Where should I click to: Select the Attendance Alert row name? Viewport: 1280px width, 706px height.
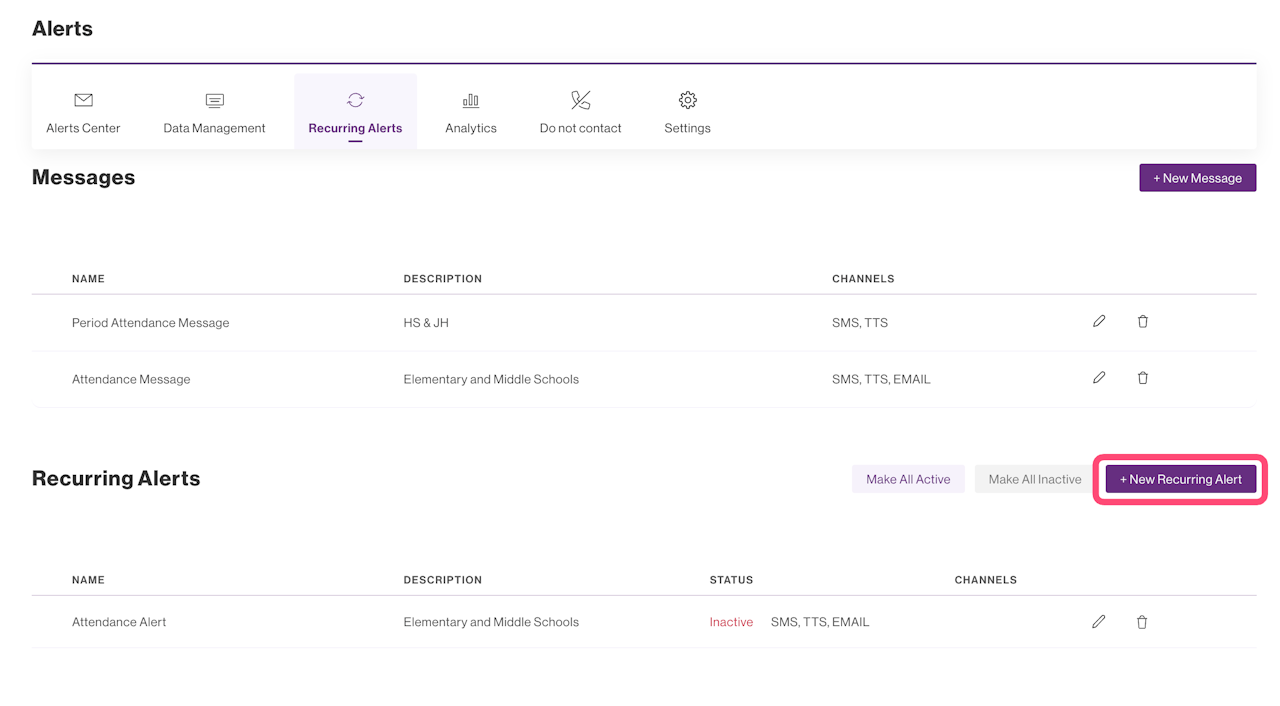(x=119, y=622)
